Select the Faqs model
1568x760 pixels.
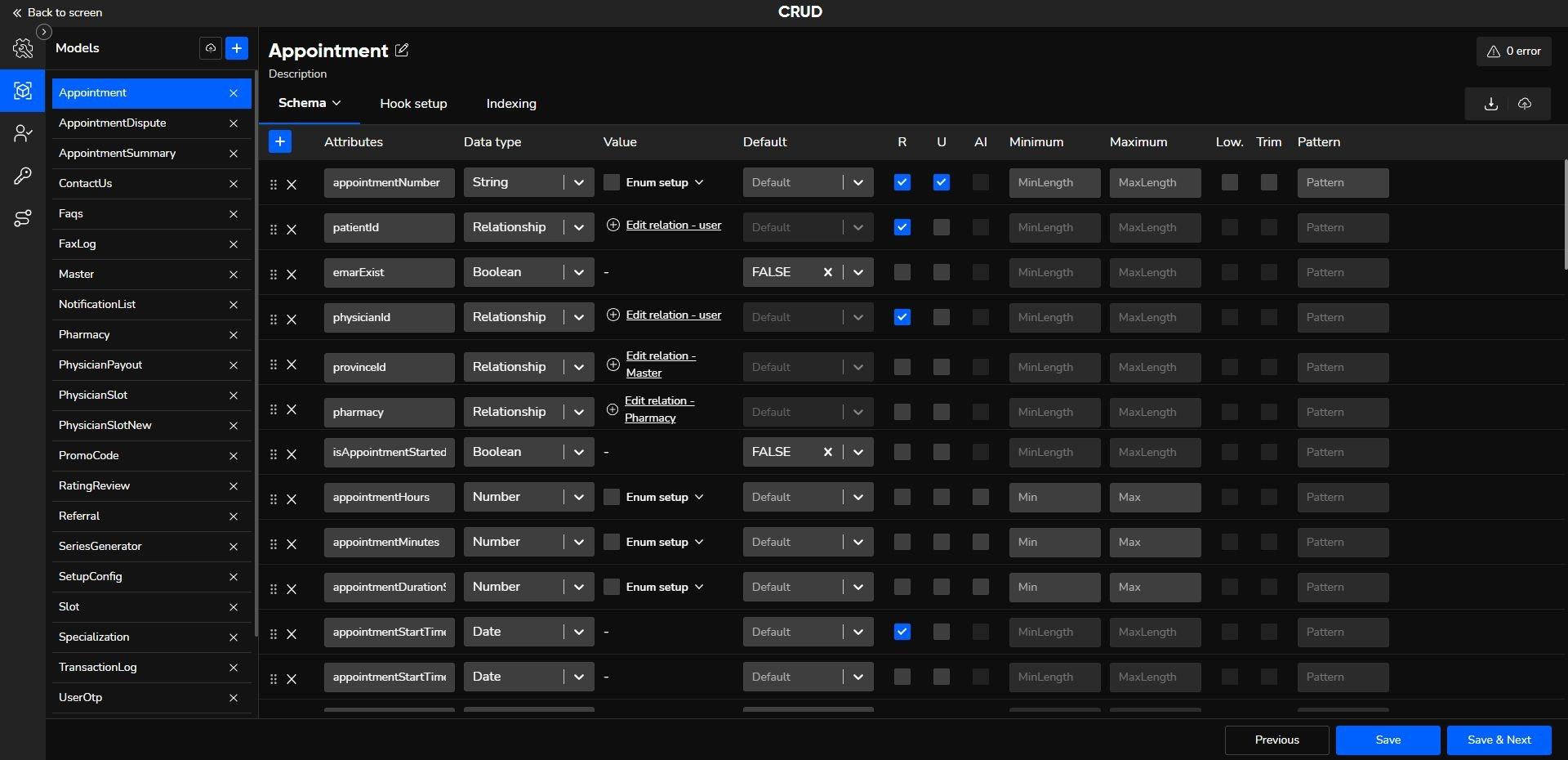tap(152, 214)
